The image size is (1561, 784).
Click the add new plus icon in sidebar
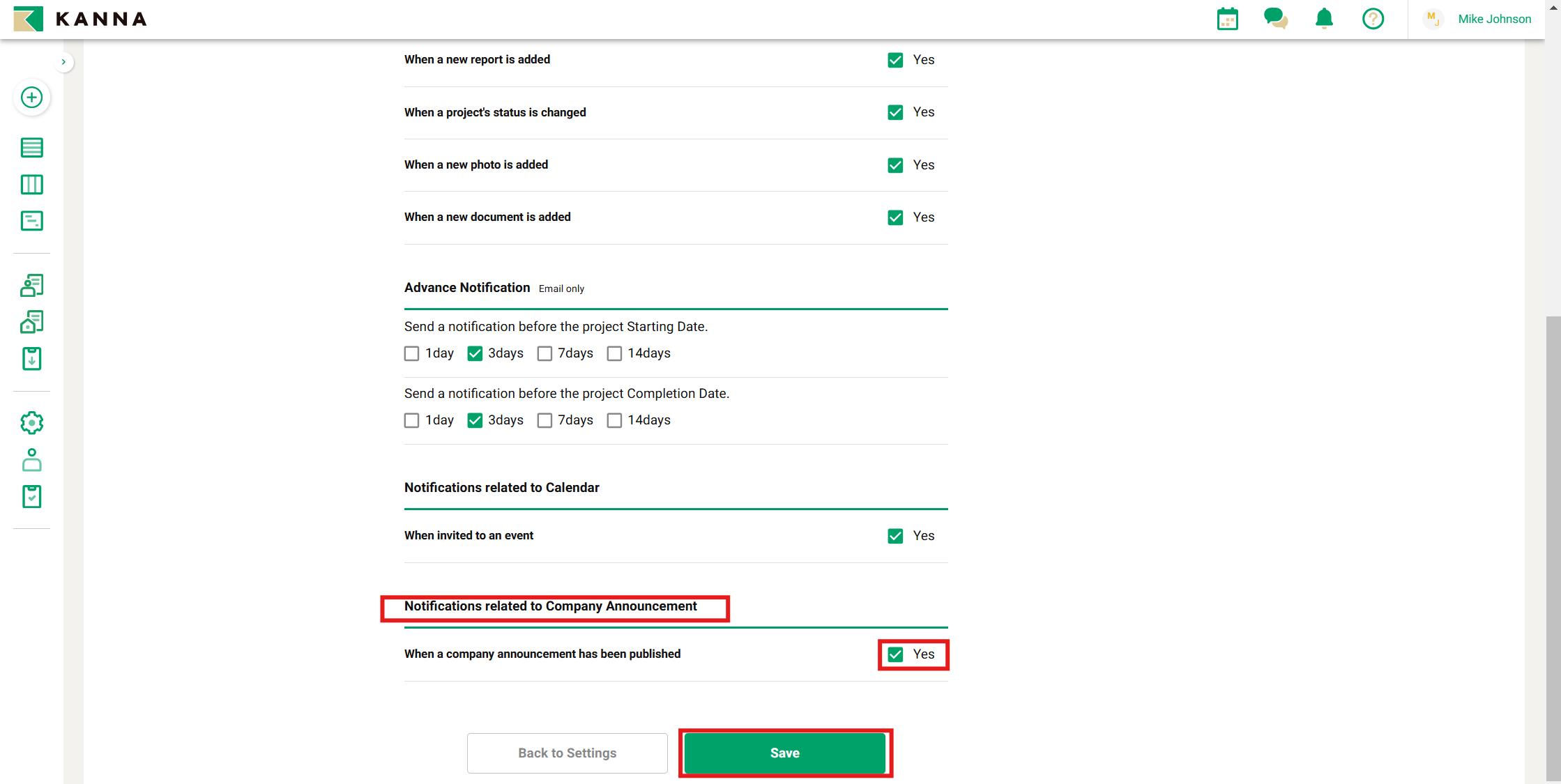(x=31, y=98)
